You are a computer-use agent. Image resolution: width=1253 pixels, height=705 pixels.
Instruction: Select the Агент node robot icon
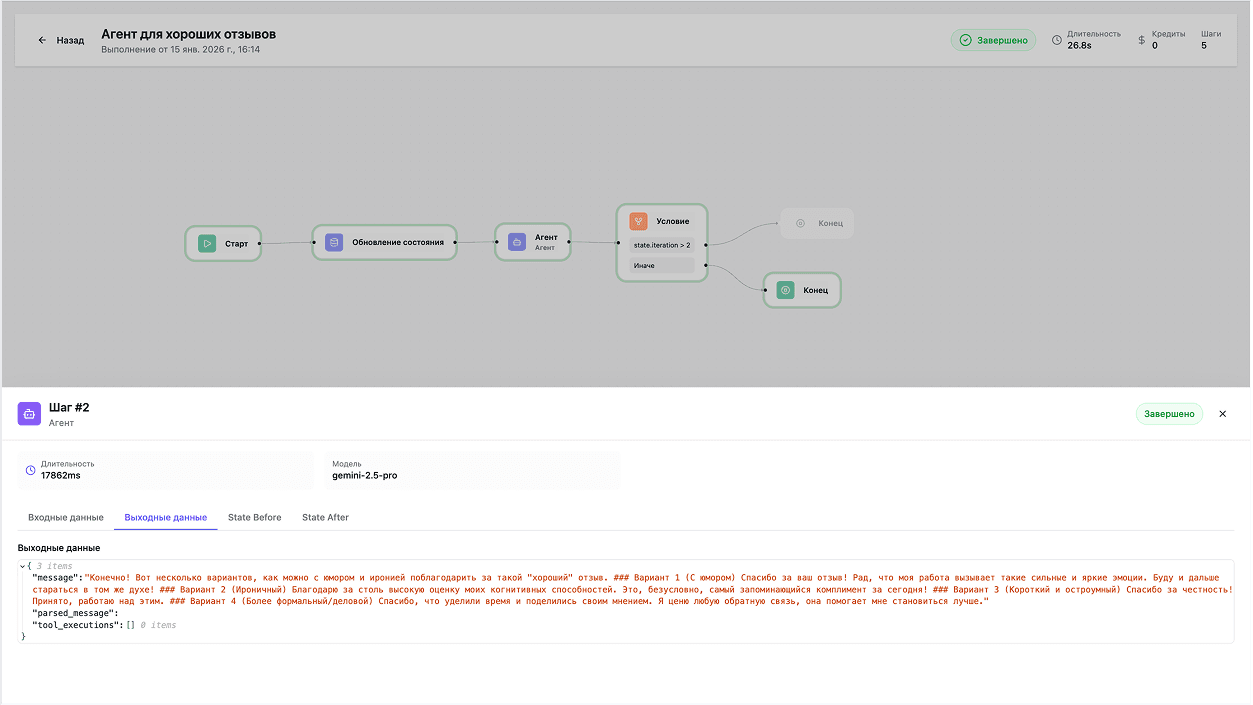[x=515, y=242]
